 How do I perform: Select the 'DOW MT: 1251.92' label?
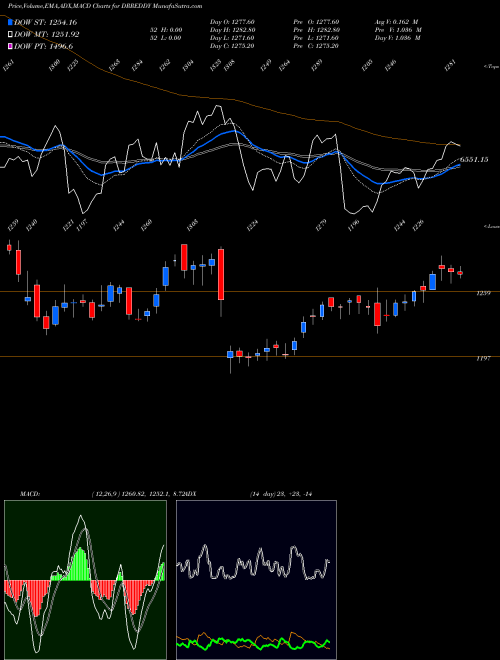pos(46,34)
